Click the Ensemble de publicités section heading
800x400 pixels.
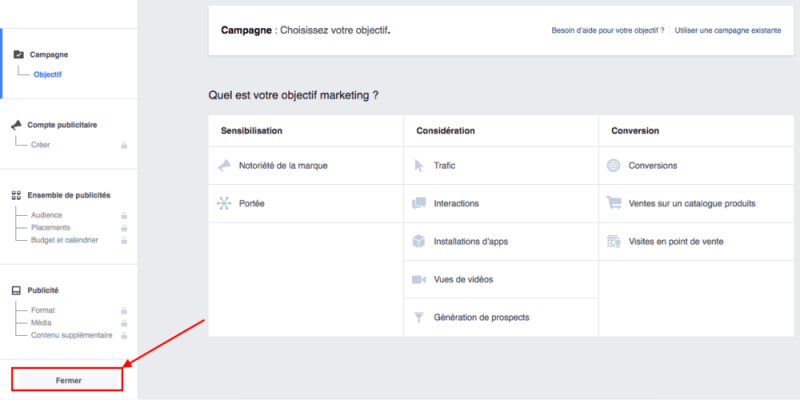[x=69, y=195]
